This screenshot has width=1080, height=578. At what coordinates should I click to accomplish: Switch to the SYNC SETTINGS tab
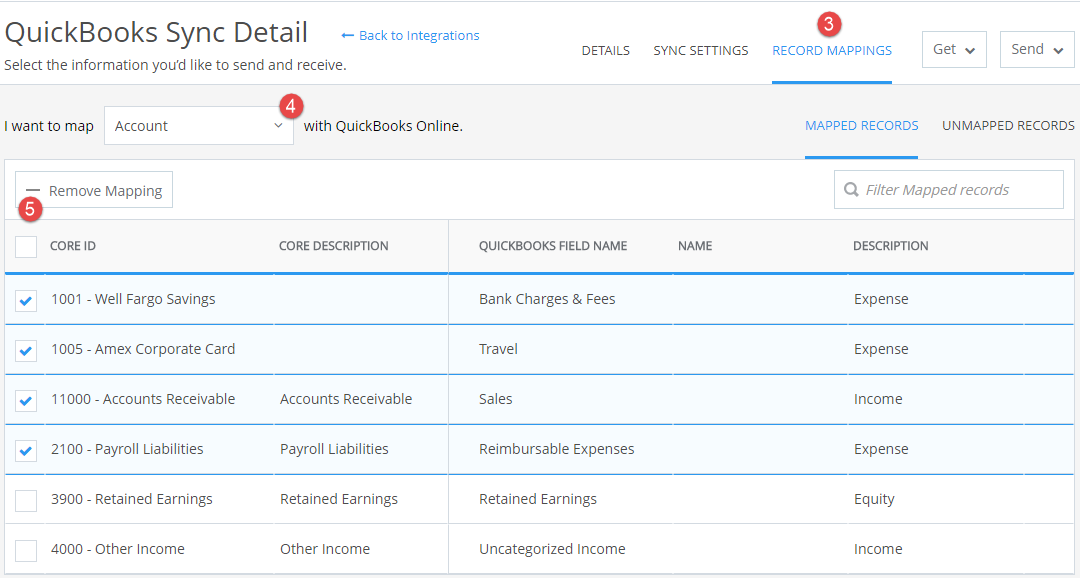700,50
